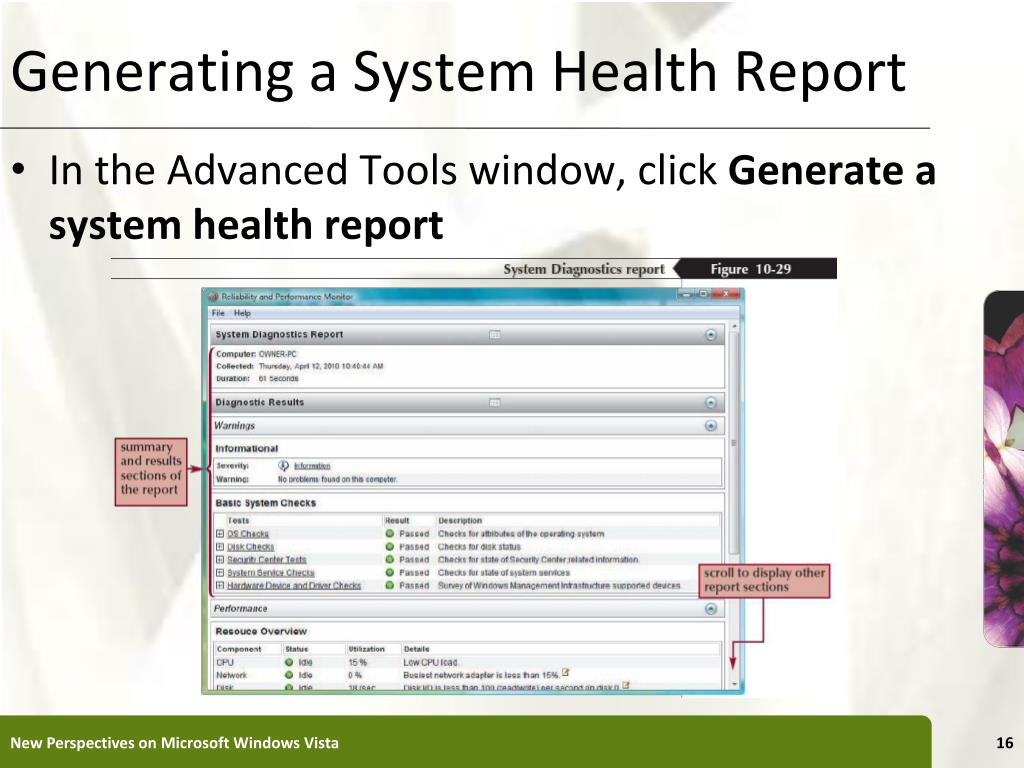
Task: Collapse the System Diagnostics Report section
Action: click(x=711, y=334)
